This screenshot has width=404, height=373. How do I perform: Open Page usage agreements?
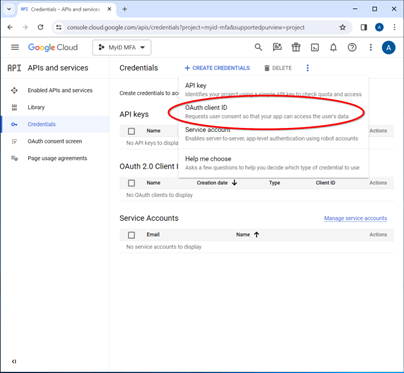point(57,158)
